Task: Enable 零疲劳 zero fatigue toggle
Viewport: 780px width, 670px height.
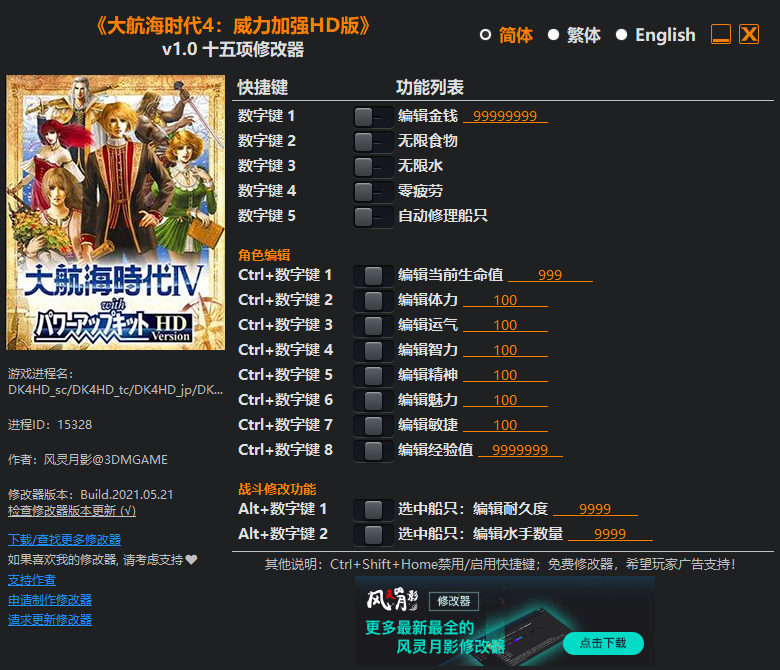Action: [x=373, y=191]
